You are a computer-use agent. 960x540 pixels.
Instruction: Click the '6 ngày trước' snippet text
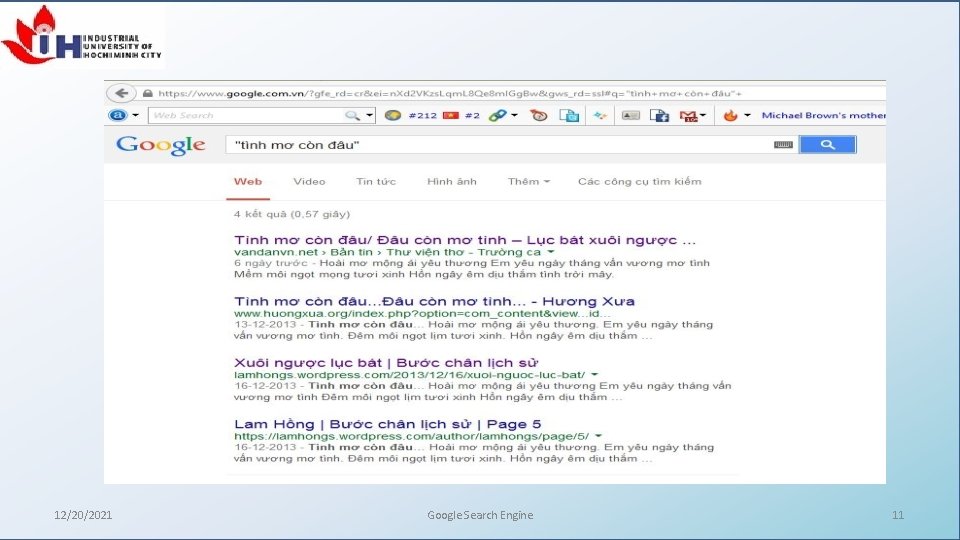point(271,263)
